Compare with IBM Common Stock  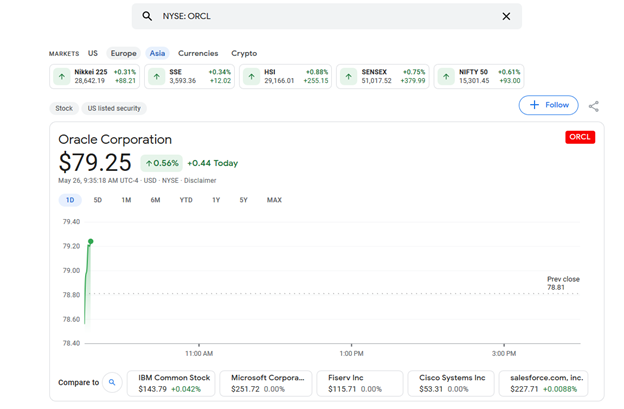coord(171,384)
